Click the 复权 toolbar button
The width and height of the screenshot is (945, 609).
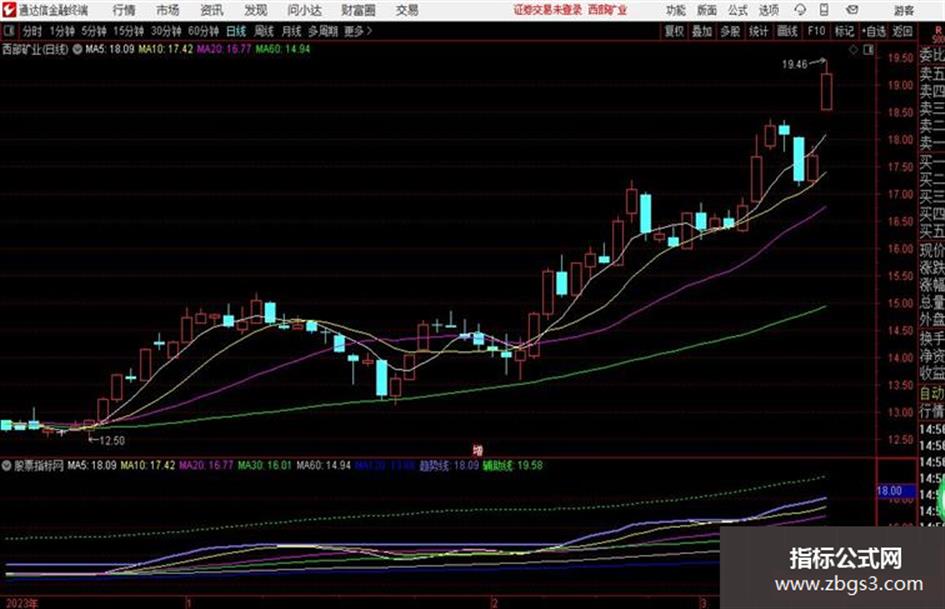coord(674,31)
